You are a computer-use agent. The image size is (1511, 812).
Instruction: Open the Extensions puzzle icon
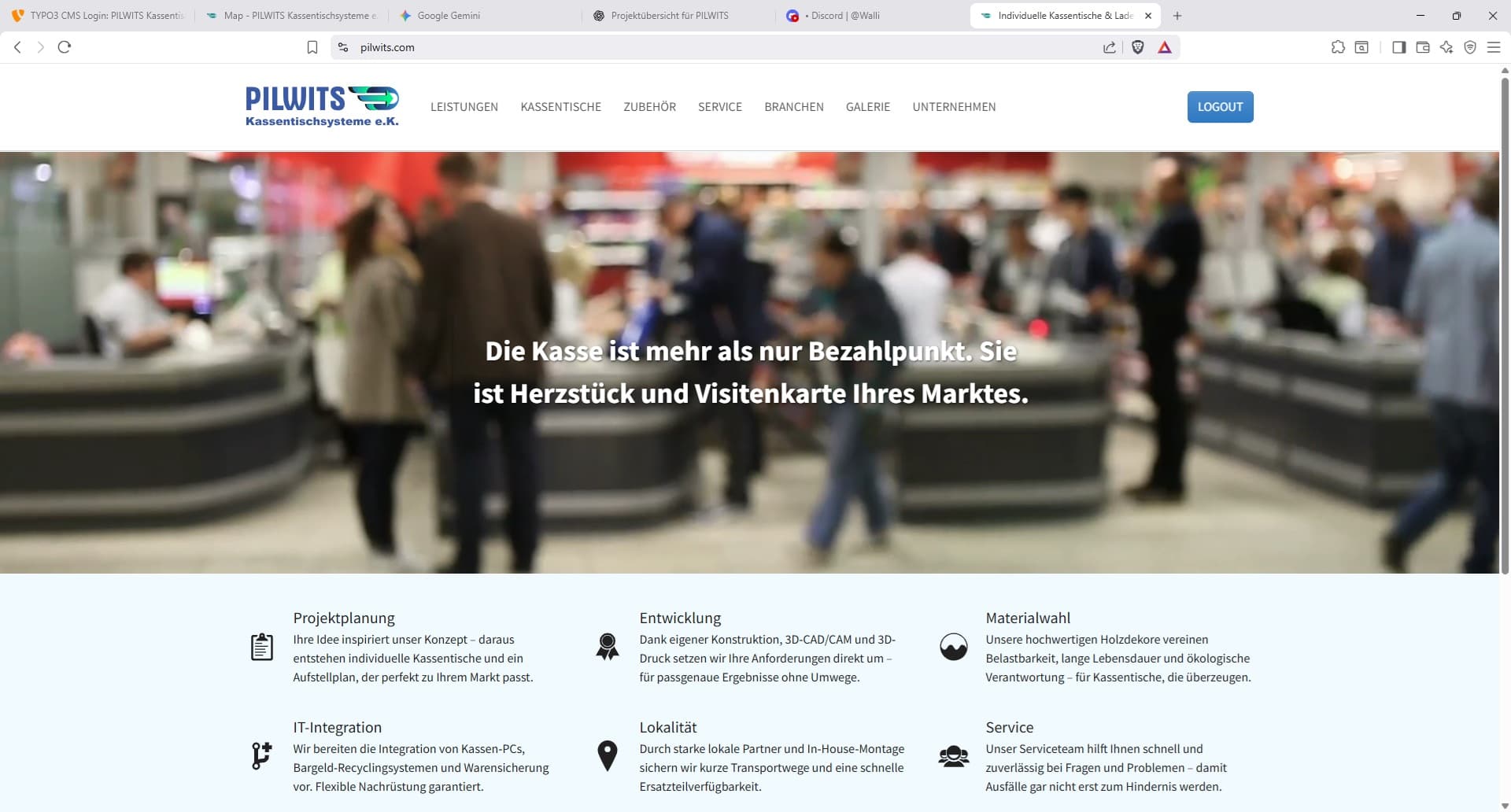point(1337,47)
